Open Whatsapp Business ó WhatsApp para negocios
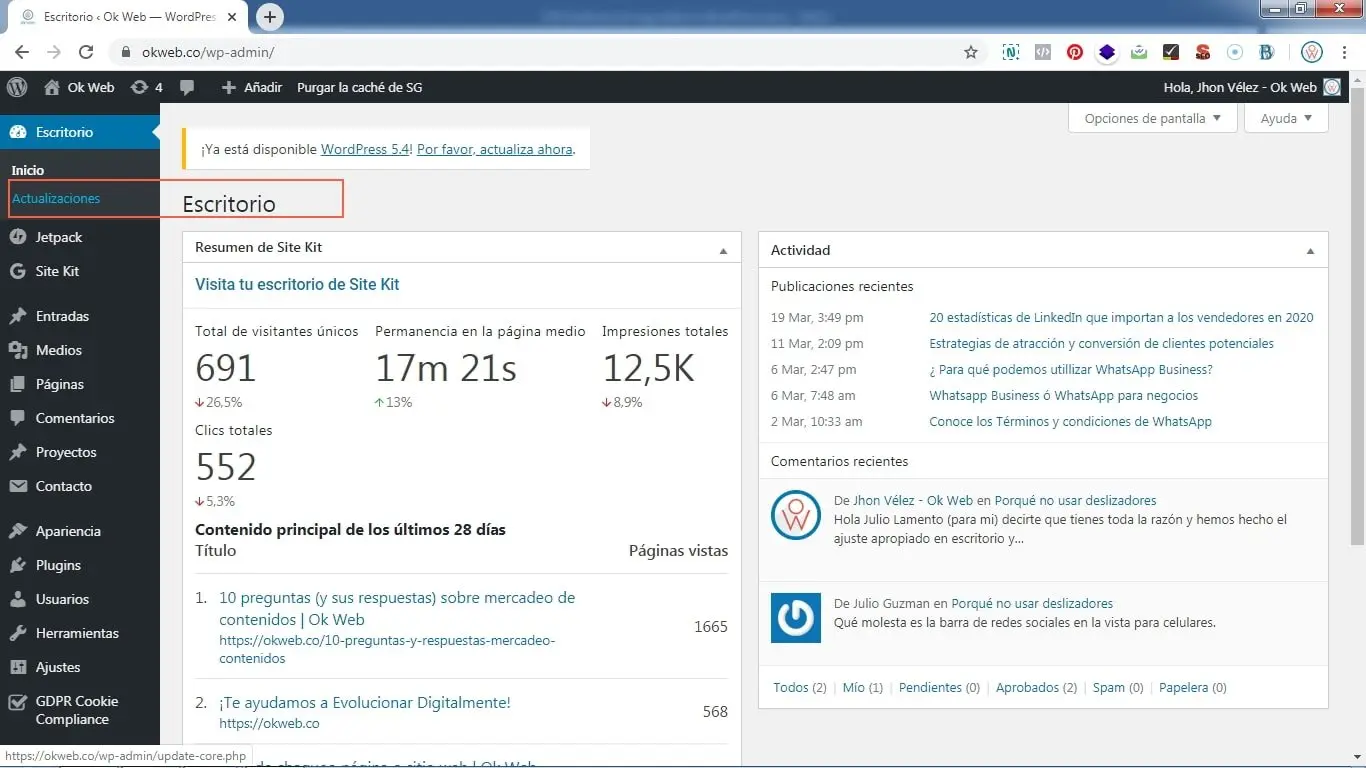The width and height of the screenshot is (1366, 768). point(1063,395)
